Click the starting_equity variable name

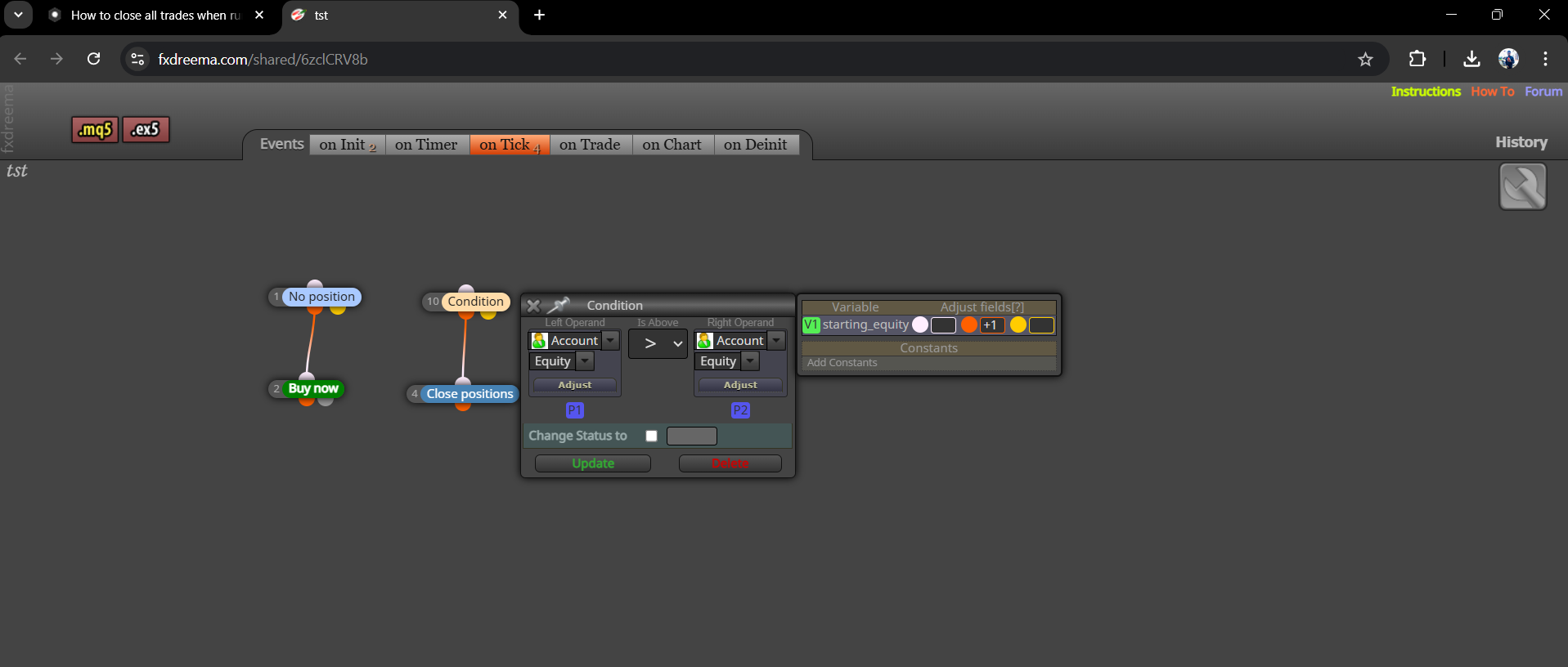point(865,325)
